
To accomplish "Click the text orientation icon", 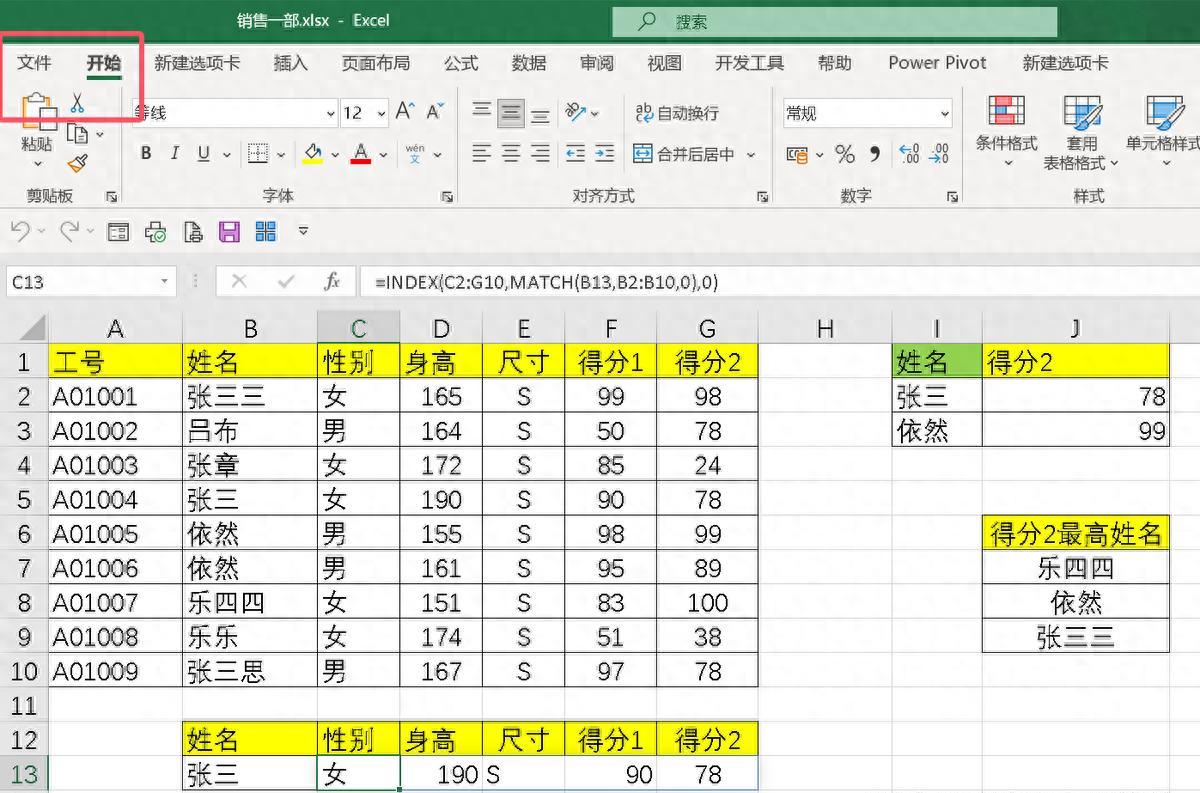I will (x=575, y=112).
